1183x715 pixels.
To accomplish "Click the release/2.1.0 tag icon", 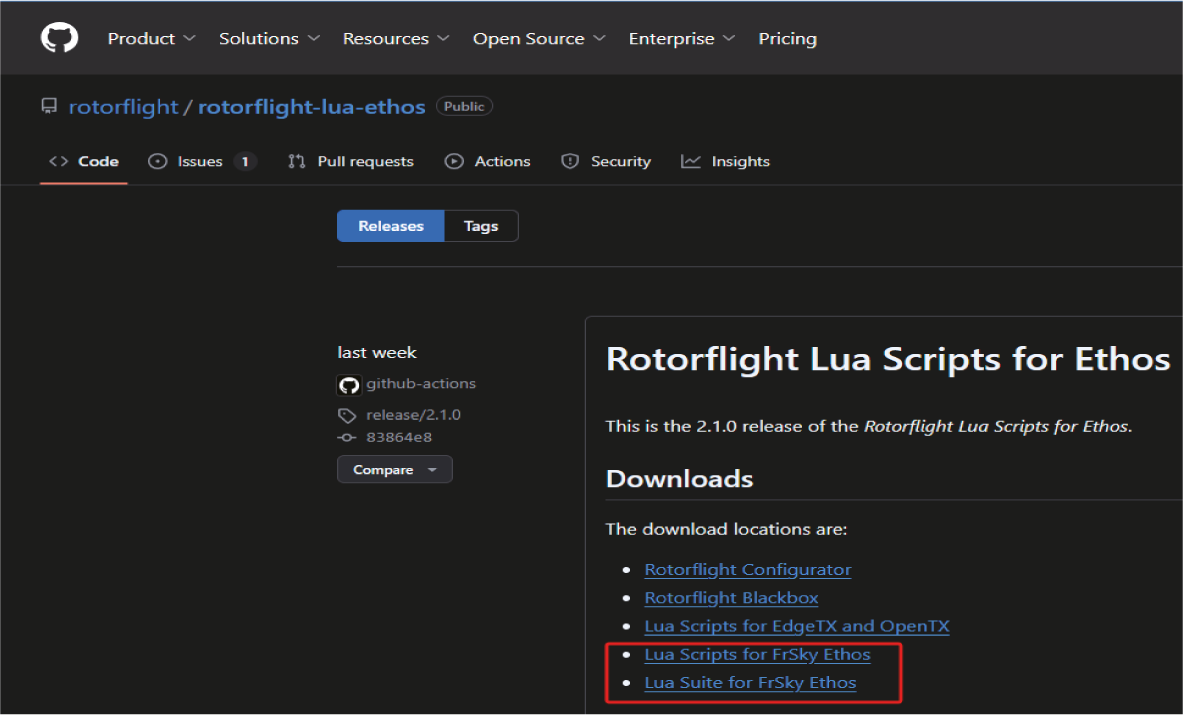I will (347, 415).
